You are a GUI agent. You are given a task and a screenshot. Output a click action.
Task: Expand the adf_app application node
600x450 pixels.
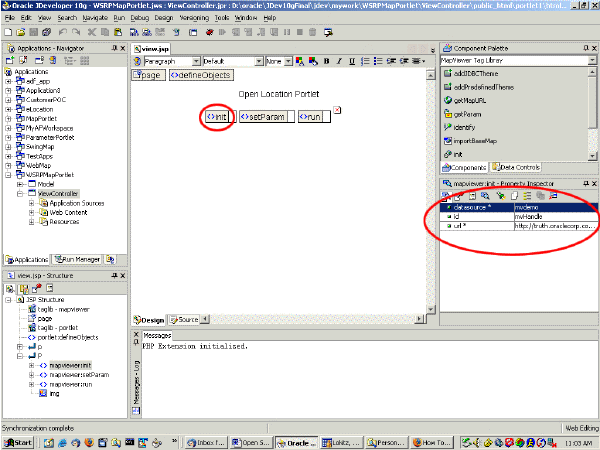pyautogui.click(x=8, y=81)
